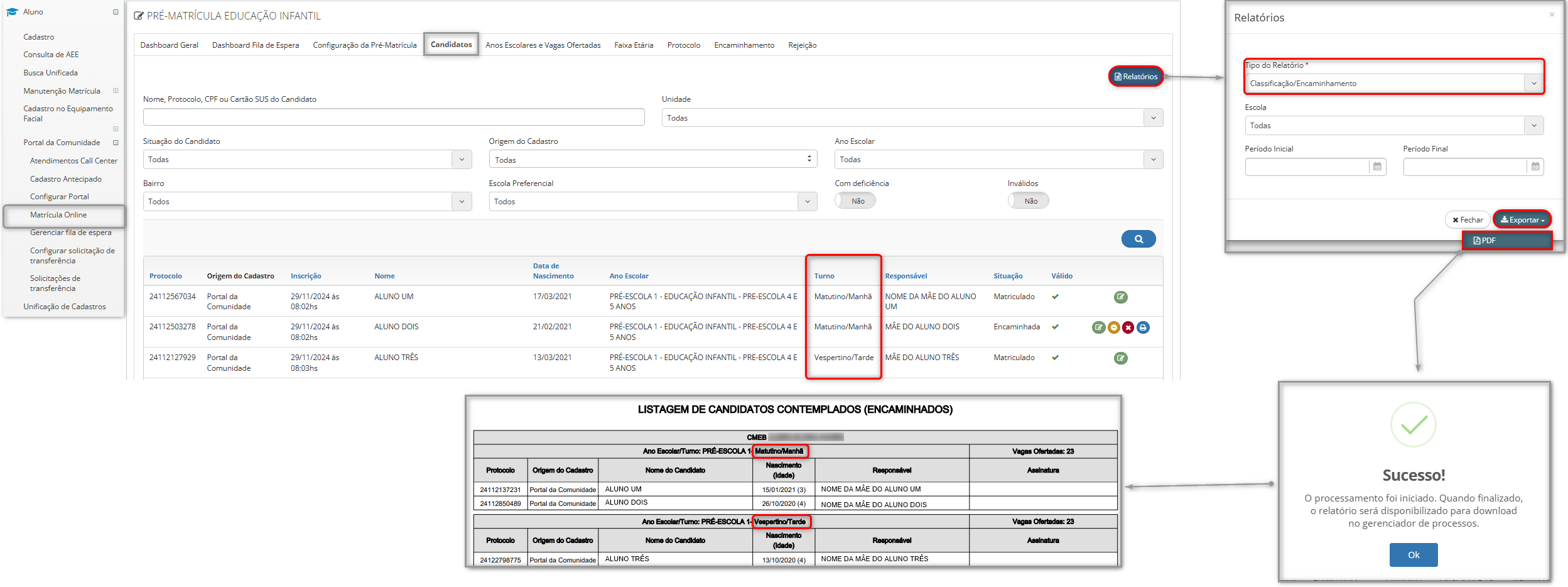Select the Candidatos tab
Image resolution: width=1568 pixels, height=587 pixels.
point(451,45)
